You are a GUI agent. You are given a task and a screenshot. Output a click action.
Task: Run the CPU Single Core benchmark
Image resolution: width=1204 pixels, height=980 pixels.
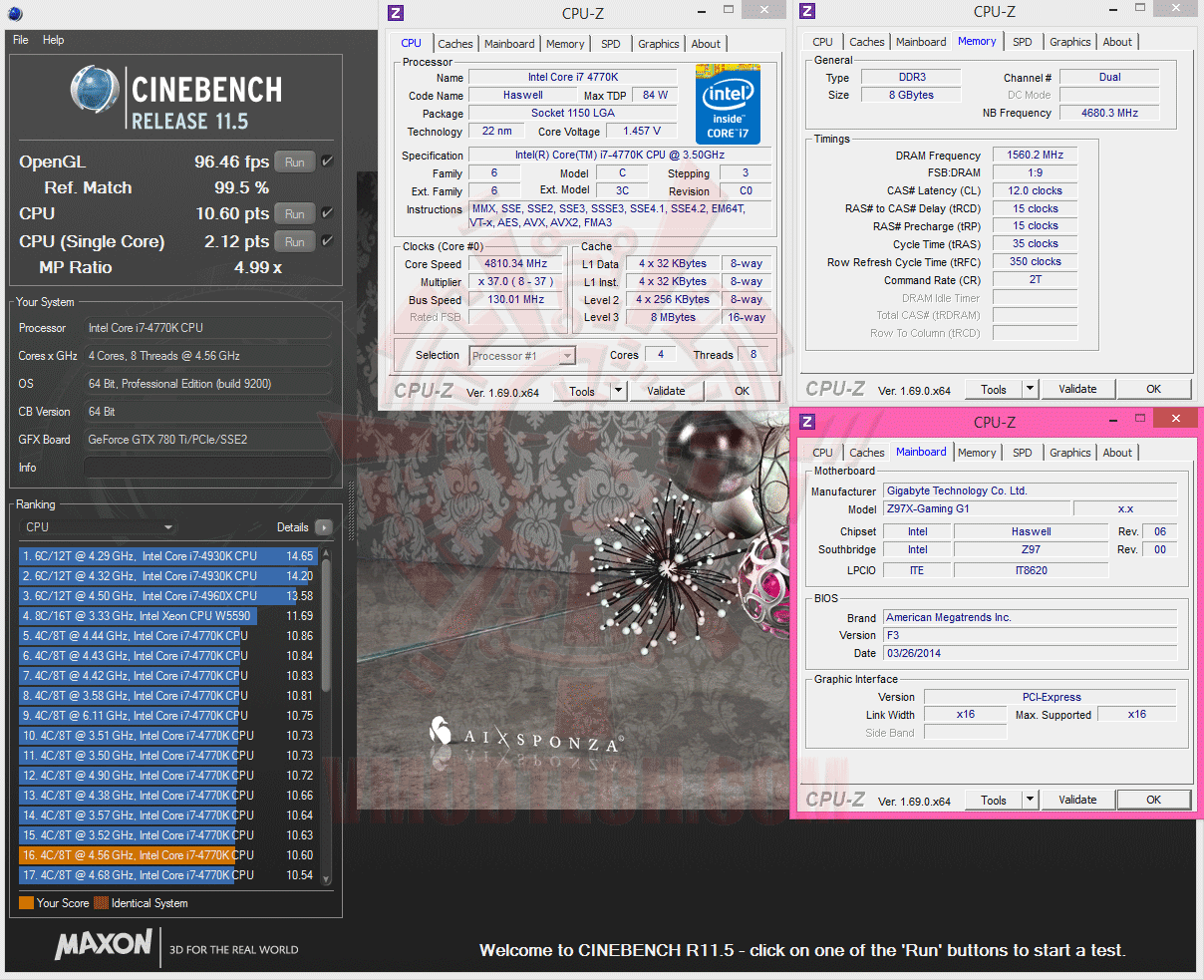(295, 242)
